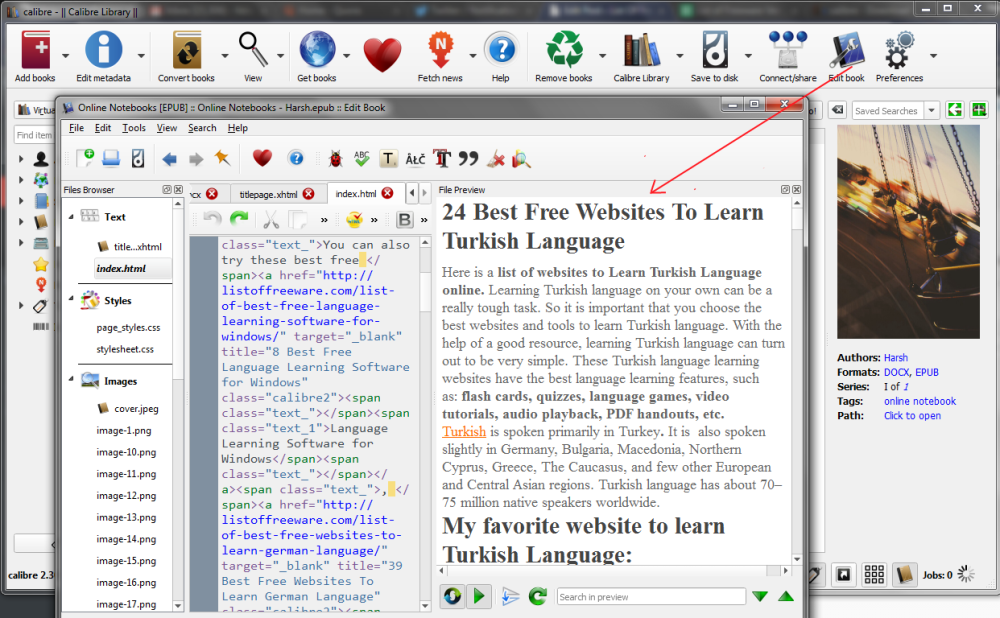Image resolution: width=1000 pixels, height=618 pixels.
Task: Collapse the Text section in Files Browser
Action: [71, 217]
